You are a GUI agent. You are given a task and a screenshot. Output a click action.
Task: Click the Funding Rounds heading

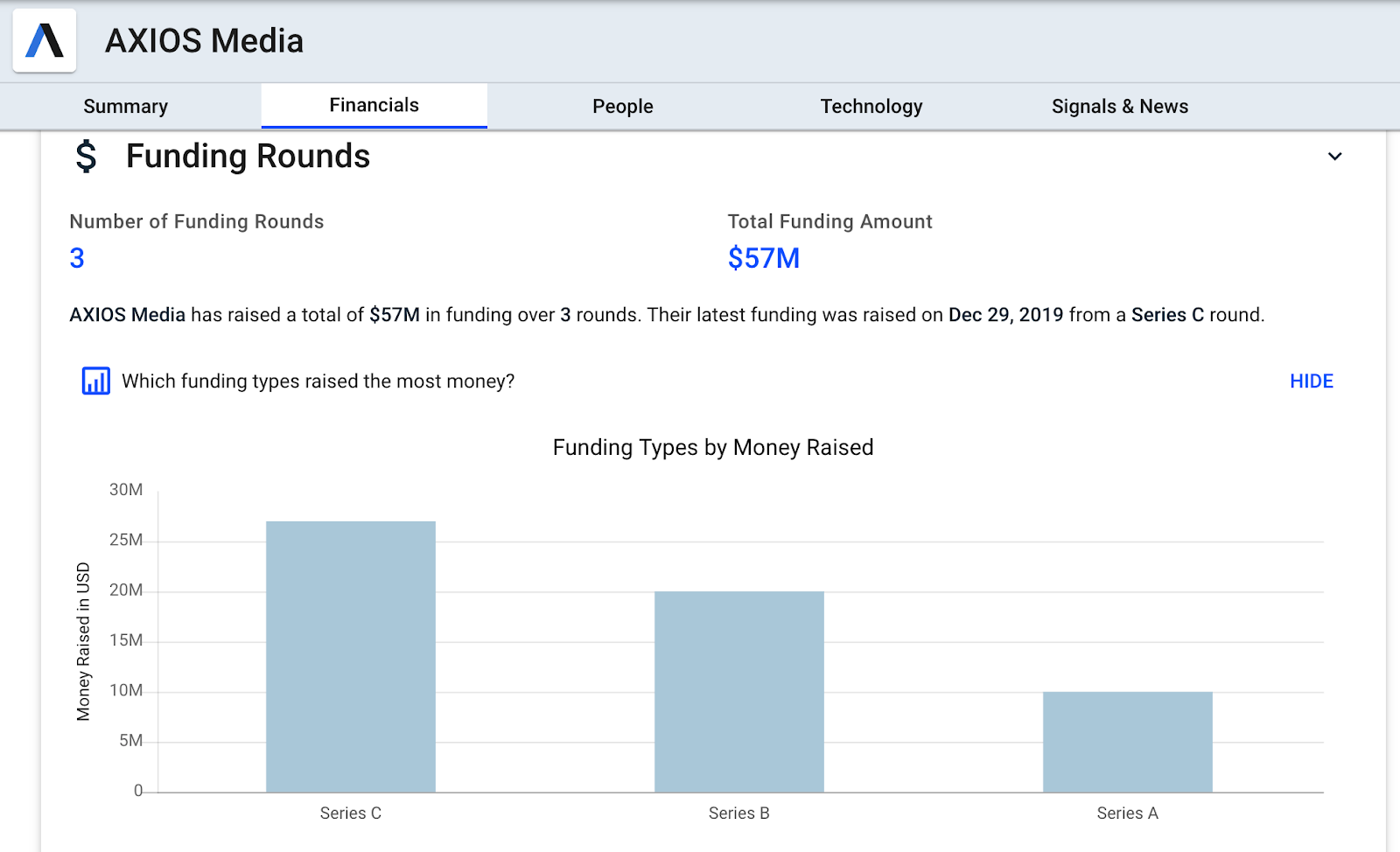(x=248, y=157)
